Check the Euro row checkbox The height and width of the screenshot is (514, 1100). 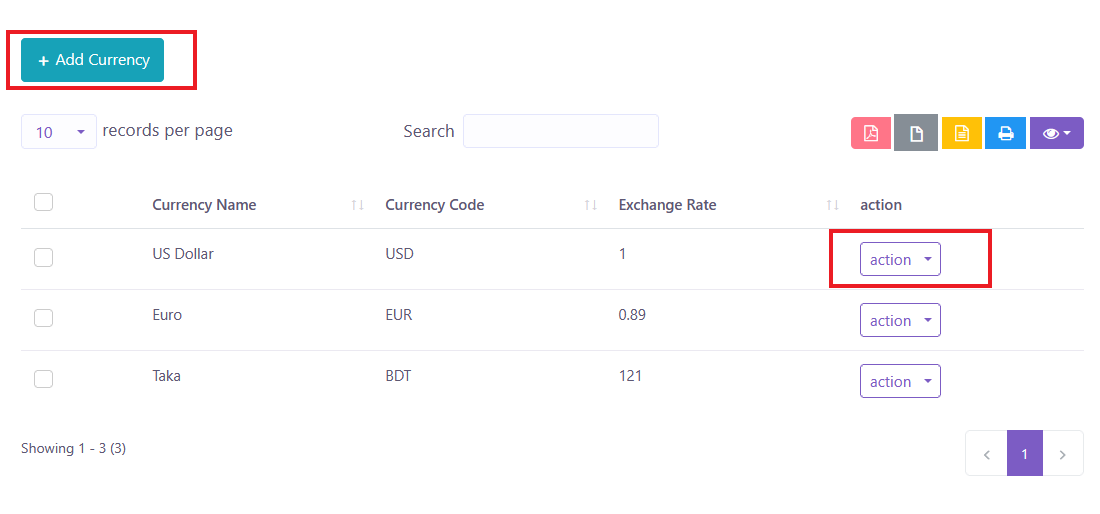[43, 318]
